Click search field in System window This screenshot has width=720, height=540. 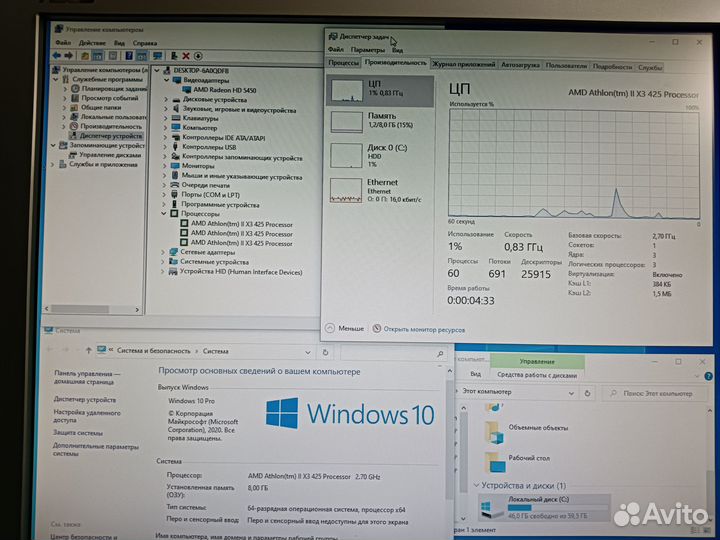point(394,354)
